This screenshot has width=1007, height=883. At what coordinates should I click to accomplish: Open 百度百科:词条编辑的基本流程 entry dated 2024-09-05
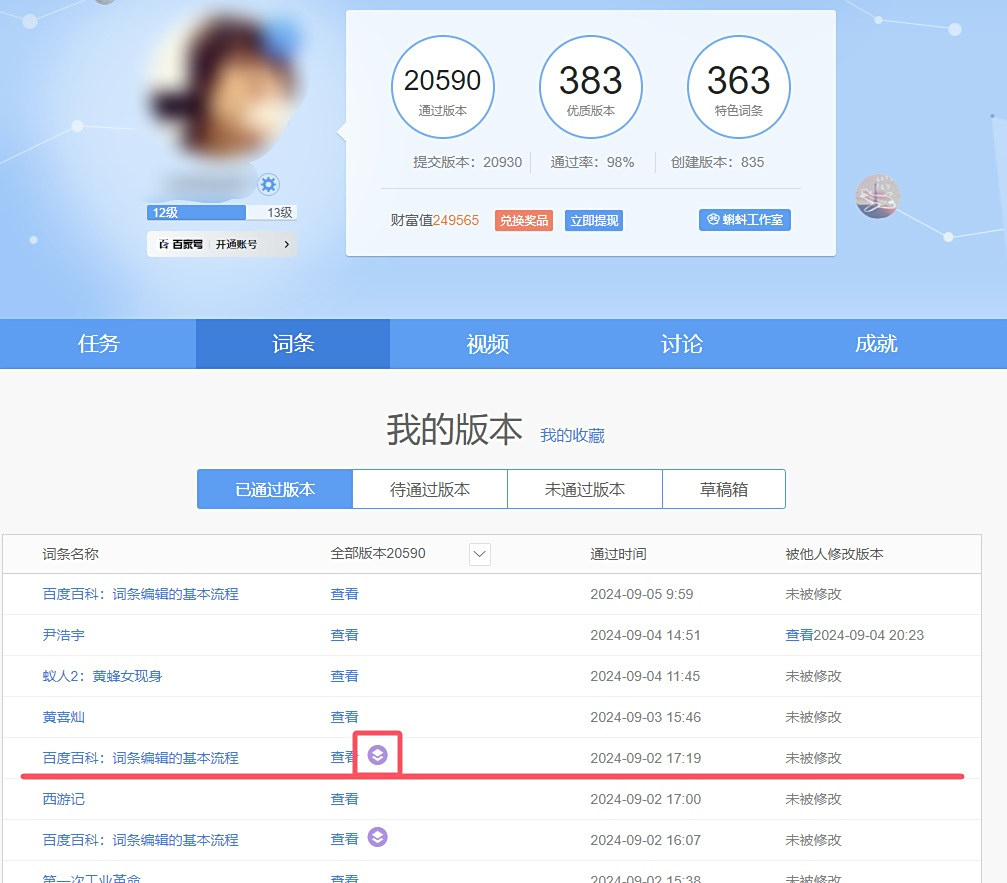coord(141,594)
